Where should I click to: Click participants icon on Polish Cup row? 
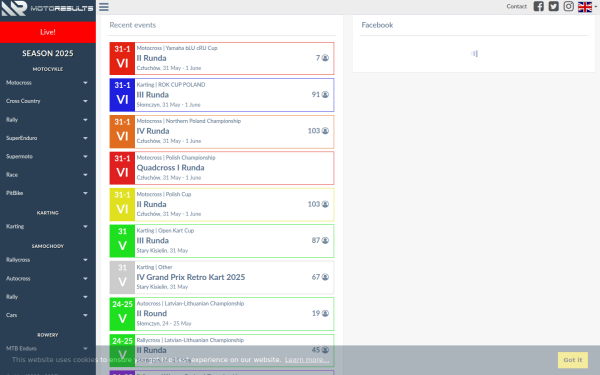click(x=325, y=204)
